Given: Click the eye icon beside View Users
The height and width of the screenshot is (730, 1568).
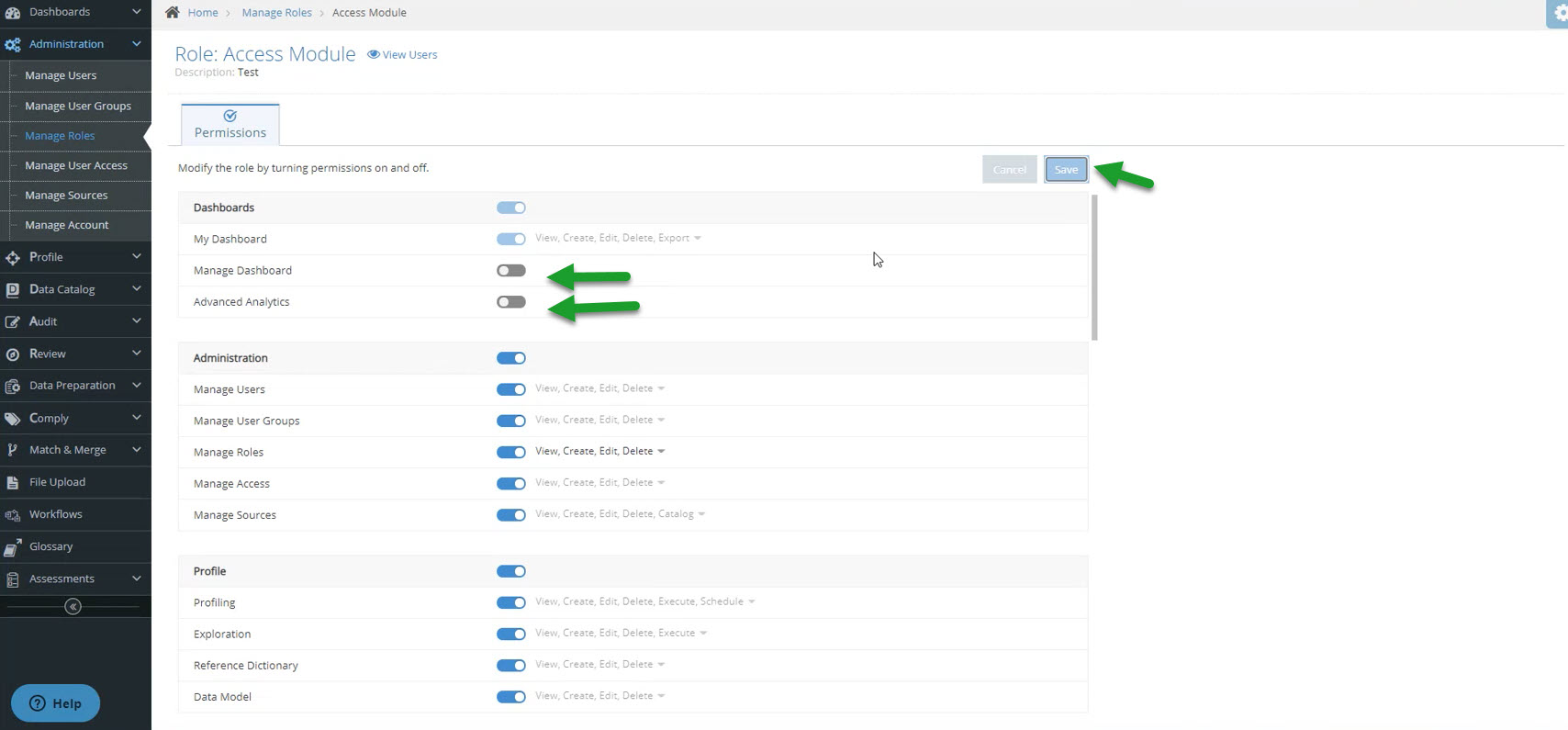Looking at the screenshot, I should (x=374, y=54).
